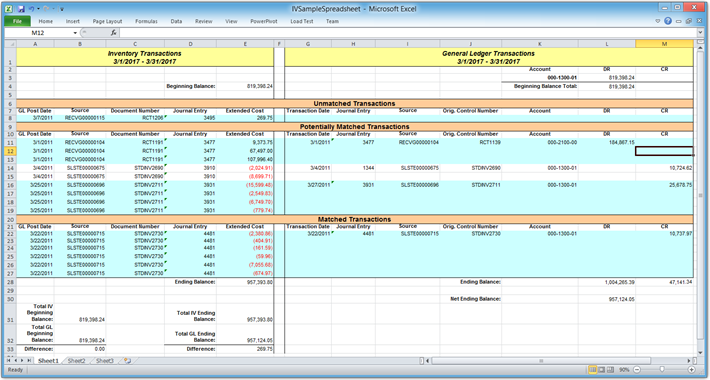This screenshot has width=710, height=380.
Task: Switch to Page Layout view in status bar
Action: [602, 370]
